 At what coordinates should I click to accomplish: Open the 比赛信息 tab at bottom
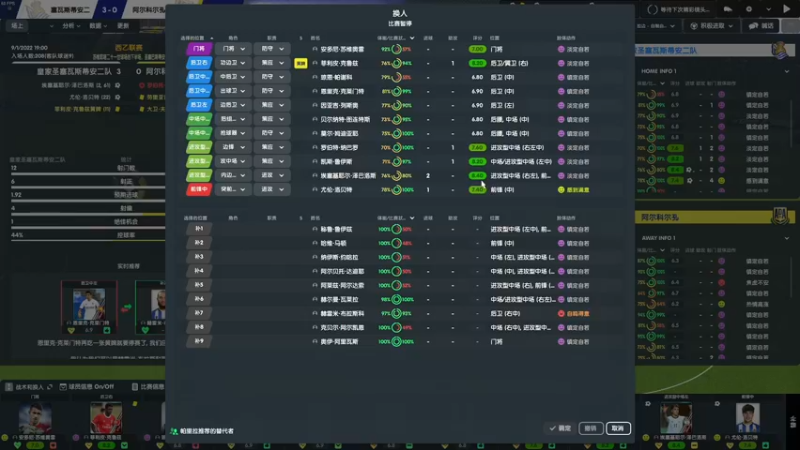pos(148,387)
